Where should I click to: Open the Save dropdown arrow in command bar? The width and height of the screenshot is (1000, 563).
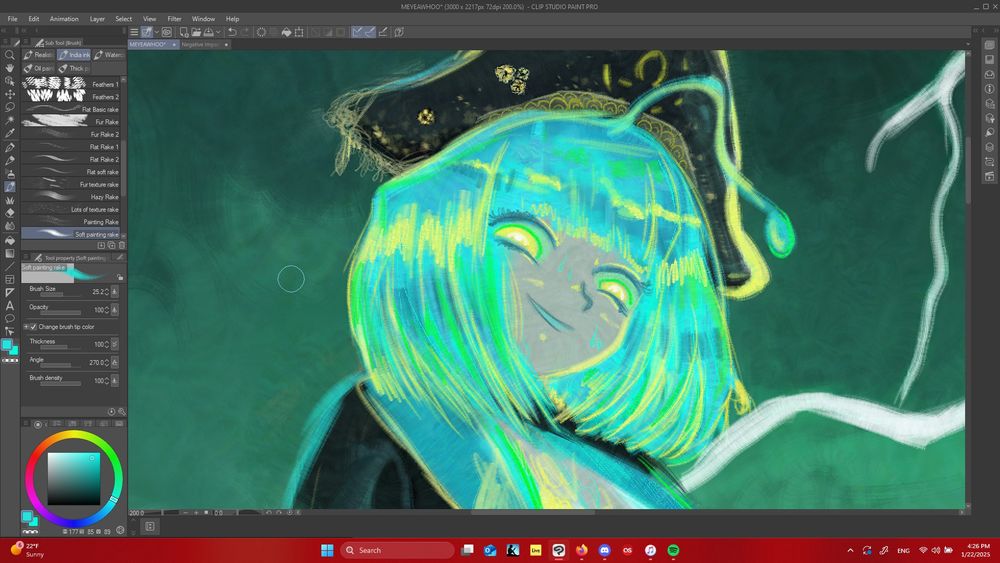pos(218,32)
